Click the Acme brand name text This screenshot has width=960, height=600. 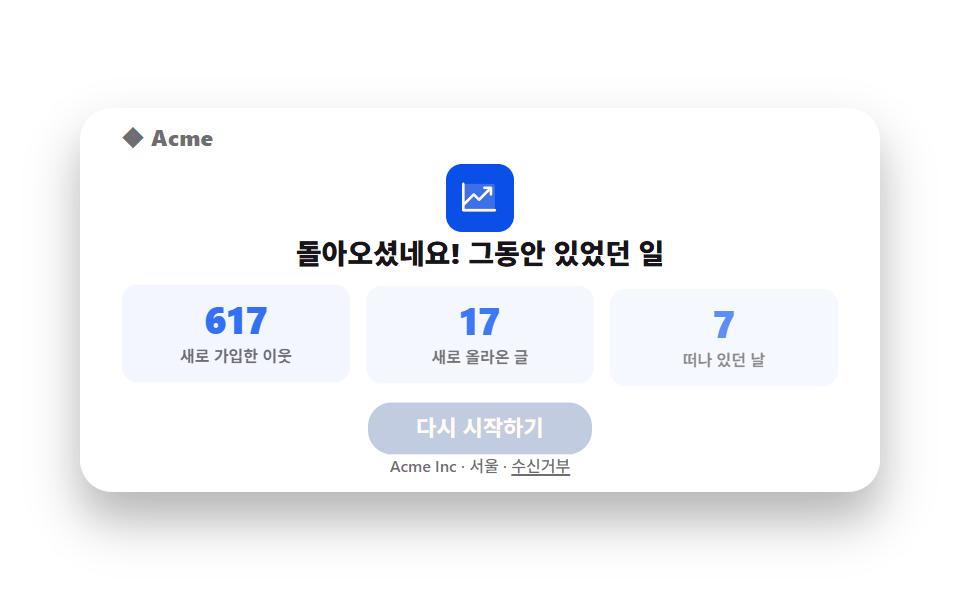182,138
